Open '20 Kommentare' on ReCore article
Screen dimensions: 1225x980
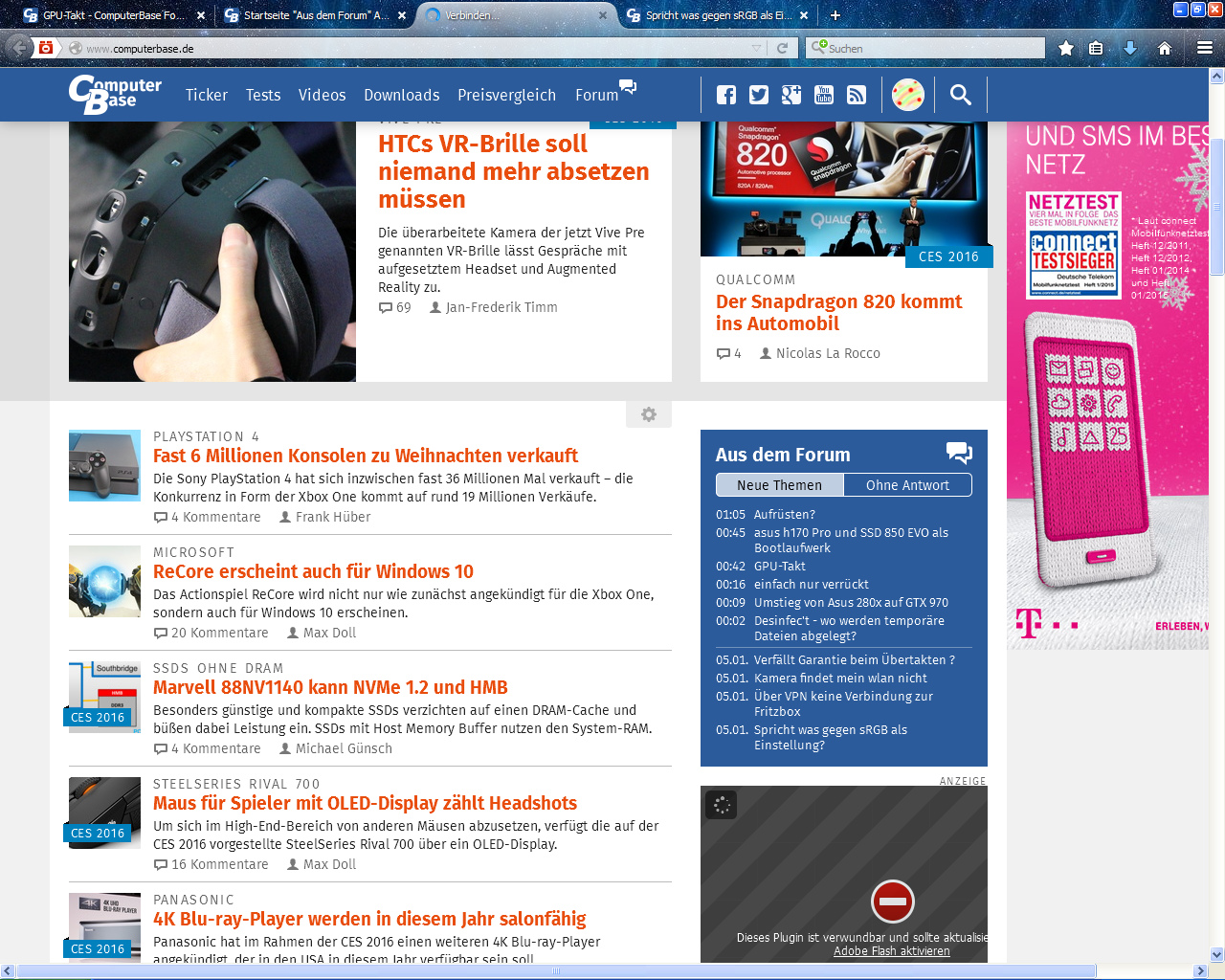[212, 633]
